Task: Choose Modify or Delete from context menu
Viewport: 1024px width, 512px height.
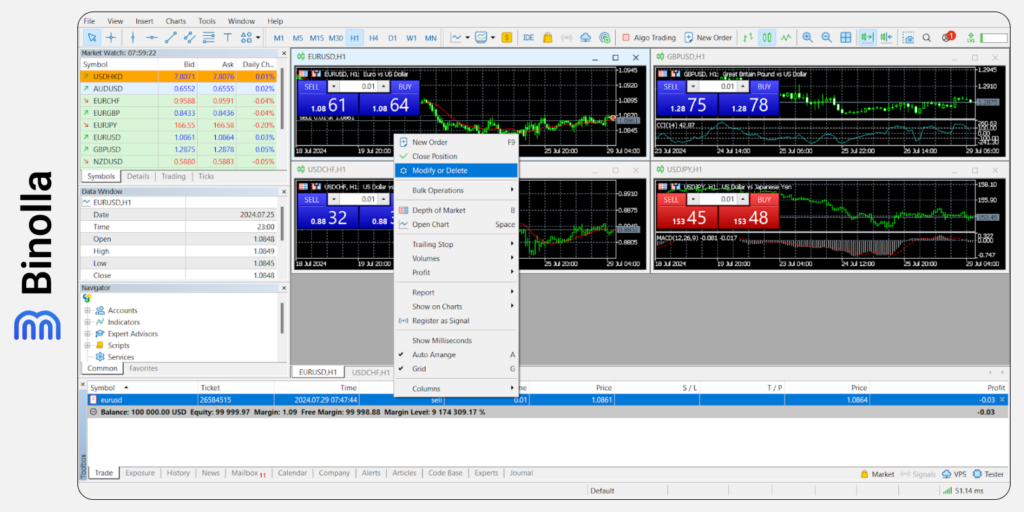Action: (x=456, y=170)
